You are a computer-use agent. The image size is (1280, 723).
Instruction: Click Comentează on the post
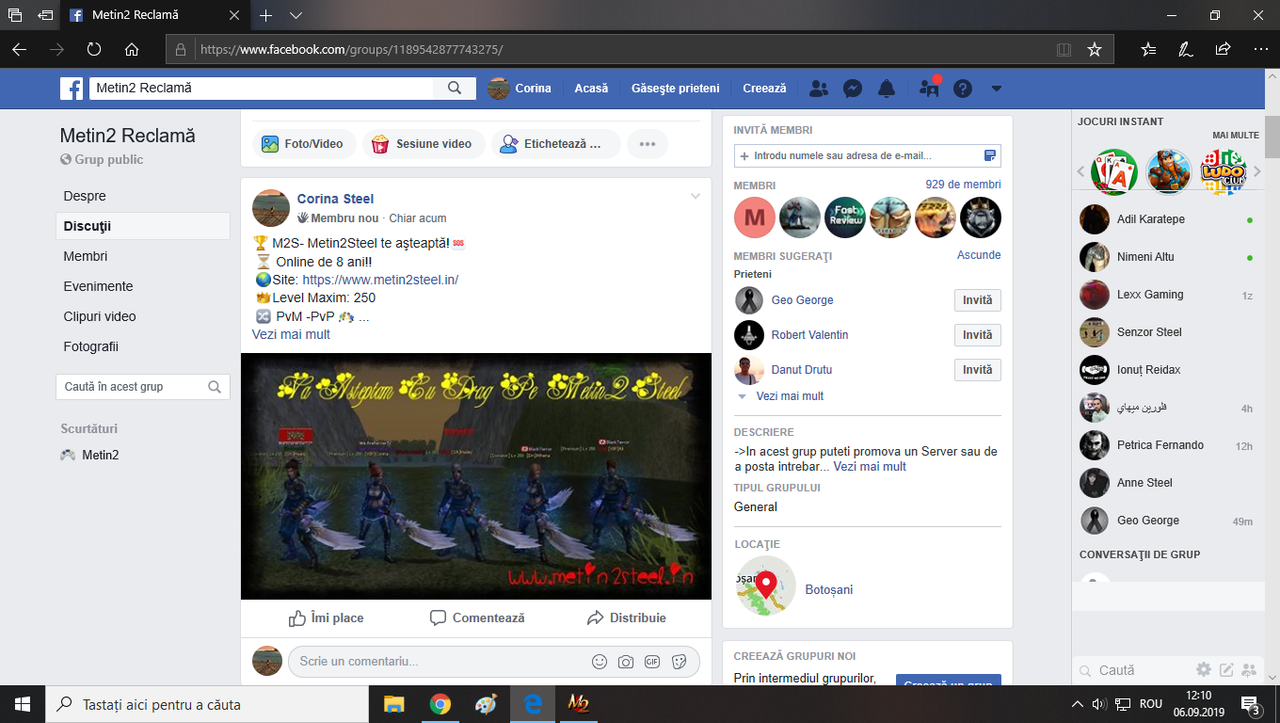pyautogui.click(x=477, y=618)
